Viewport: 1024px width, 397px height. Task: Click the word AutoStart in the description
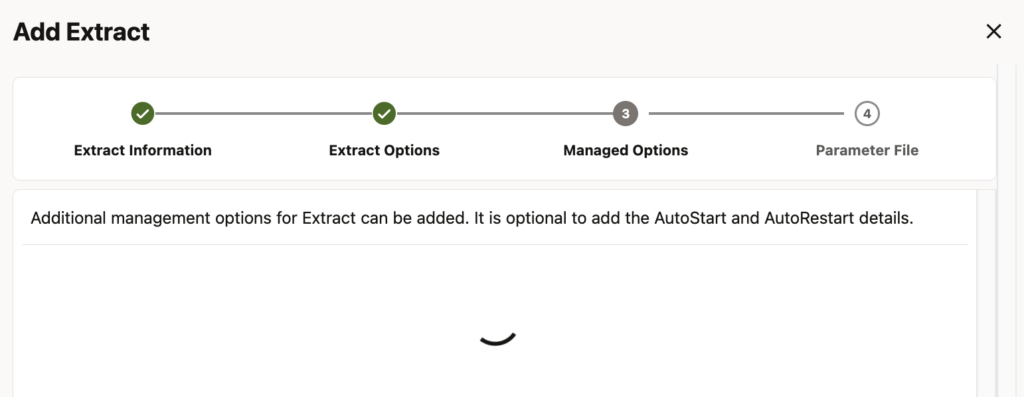tap(690, 218)
